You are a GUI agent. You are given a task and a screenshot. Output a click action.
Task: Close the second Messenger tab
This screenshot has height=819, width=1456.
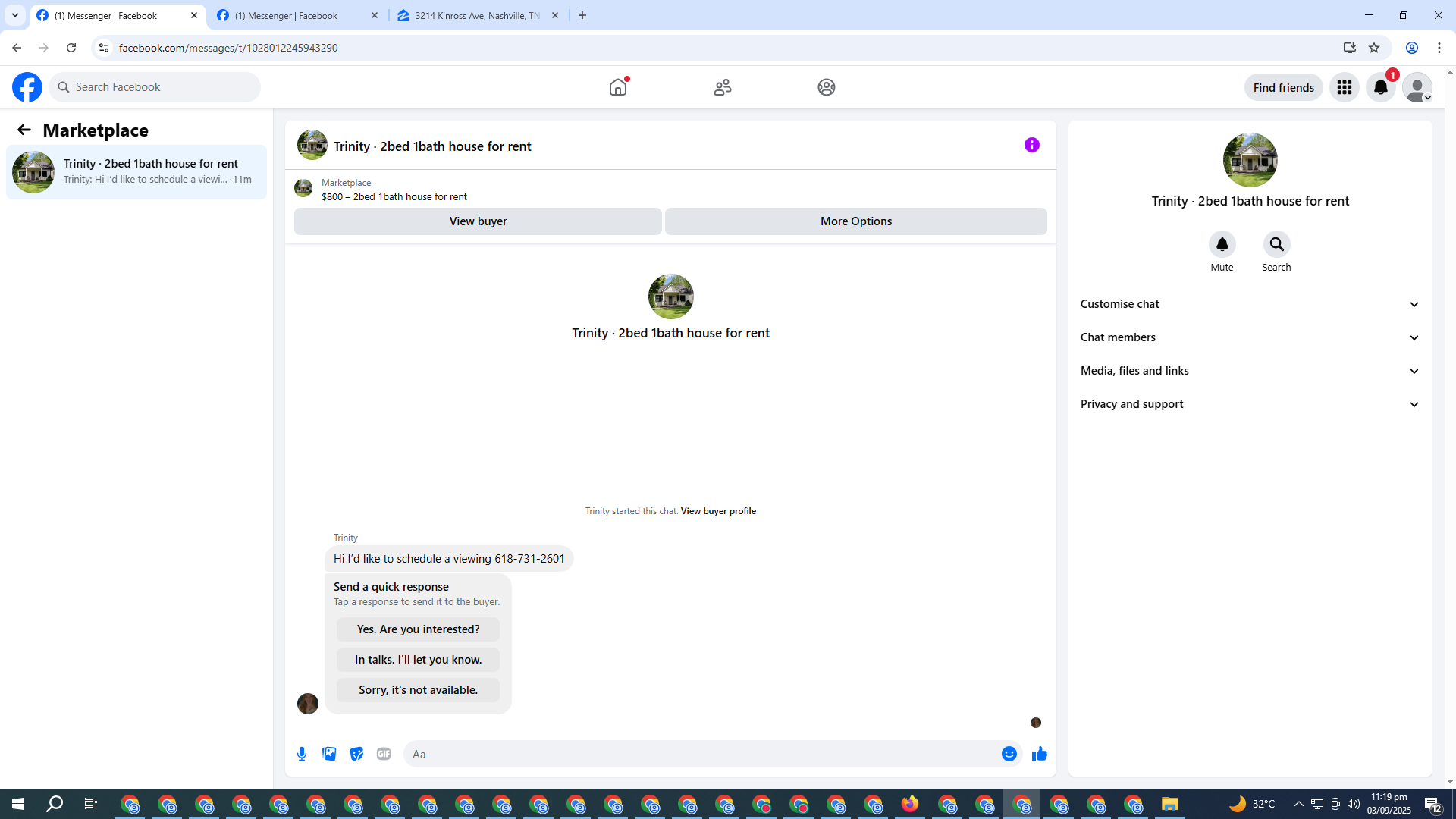tap(375, 15)
